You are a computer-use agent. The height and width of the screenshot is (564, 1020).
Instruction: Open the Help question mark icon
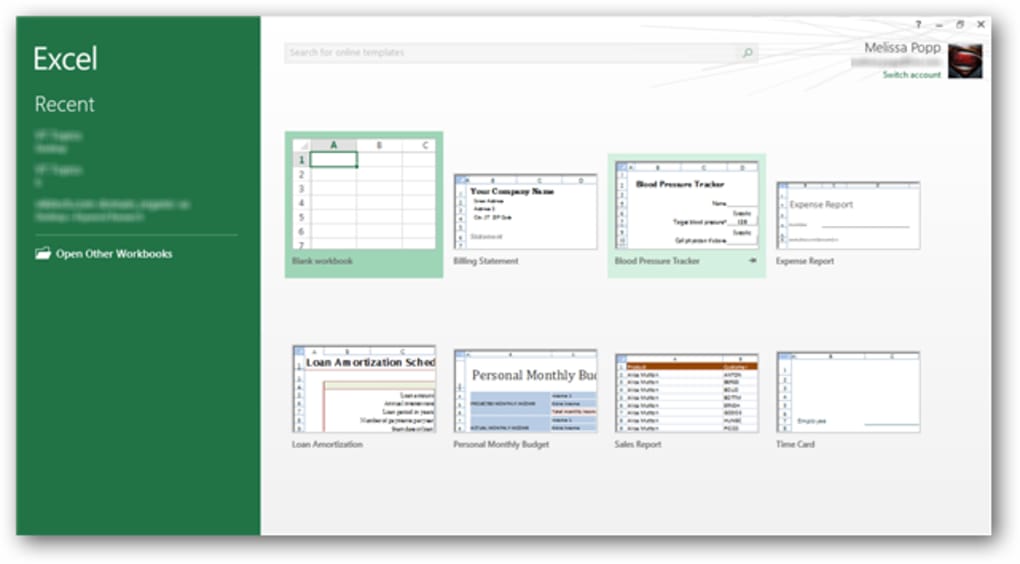[x=919, y=25]
